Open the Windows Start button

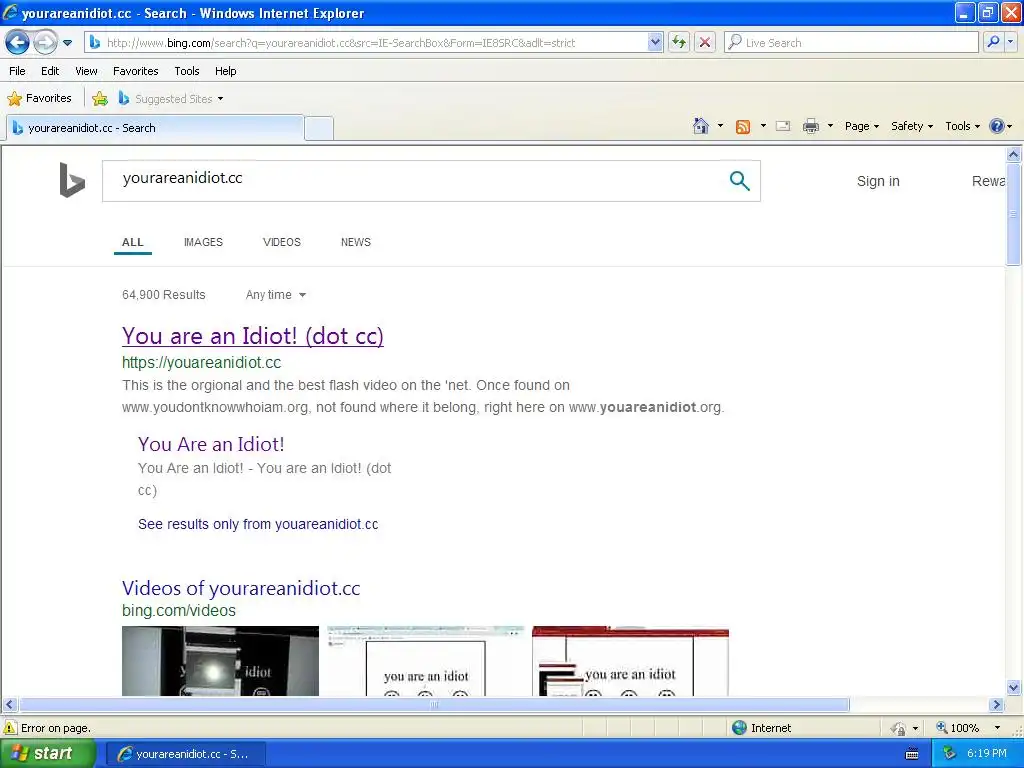[48, 754]
